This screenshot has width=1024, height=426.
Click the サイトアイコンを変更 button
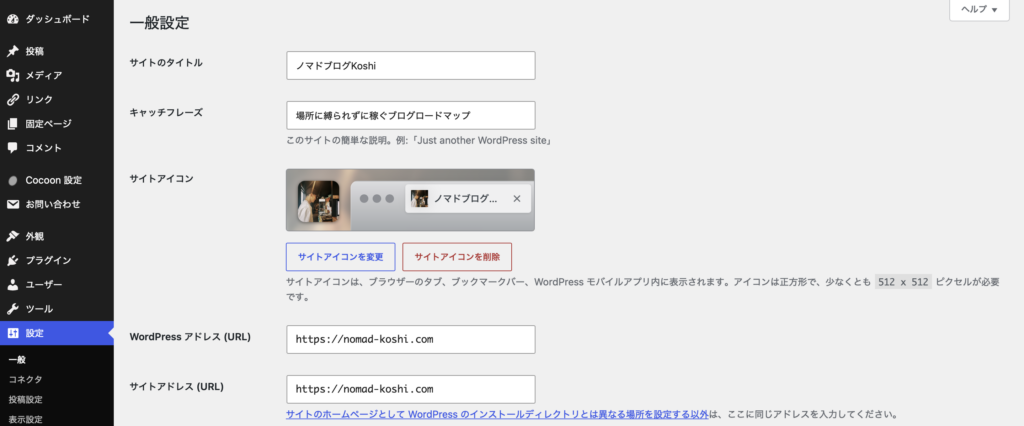pos(340,257)
